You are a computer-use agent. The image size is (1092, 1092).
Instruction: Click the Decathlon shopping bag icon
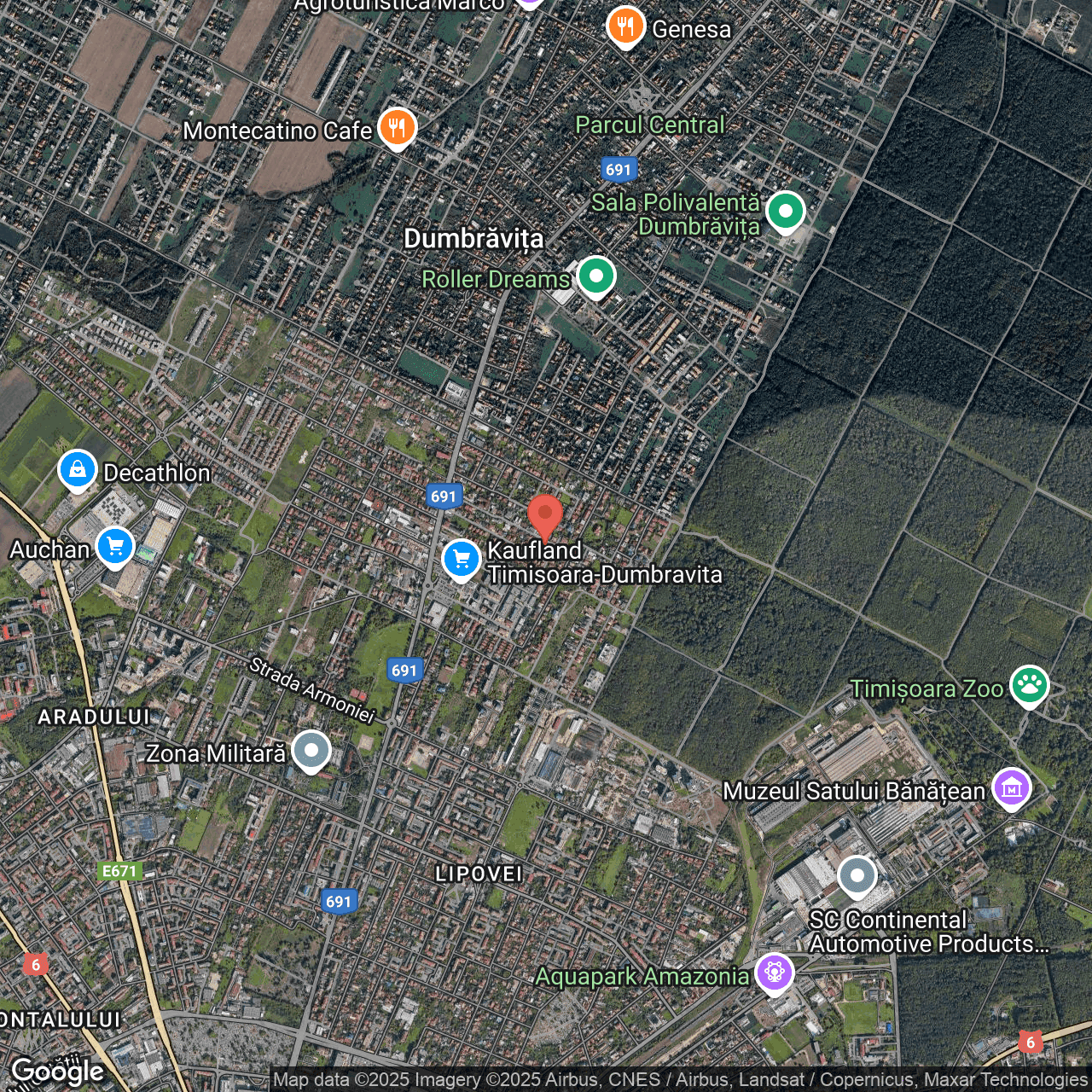(x=78, y=470)
